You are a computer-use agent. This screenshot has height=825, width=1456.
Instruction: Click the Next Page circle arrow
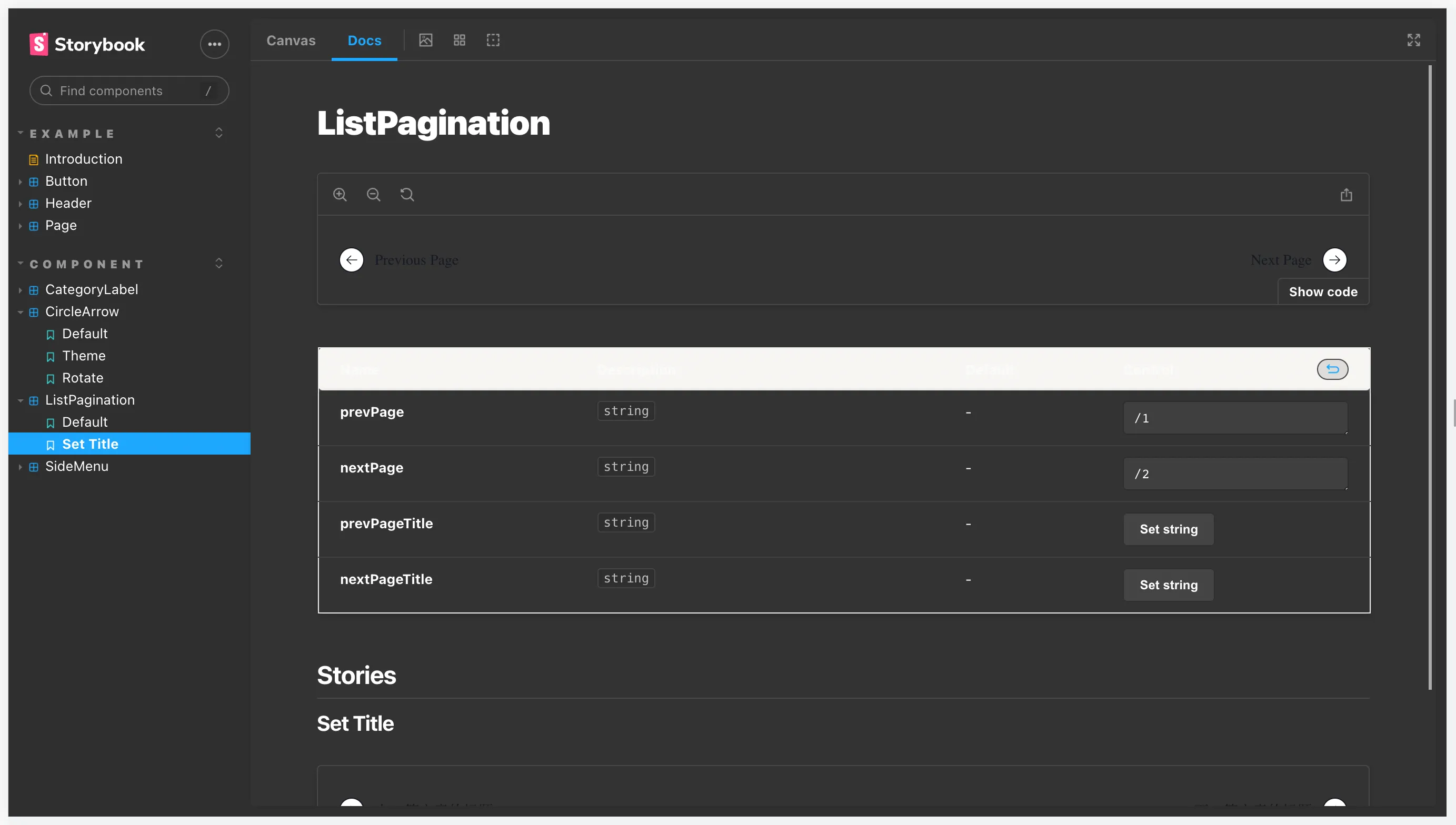(1334, 260)
